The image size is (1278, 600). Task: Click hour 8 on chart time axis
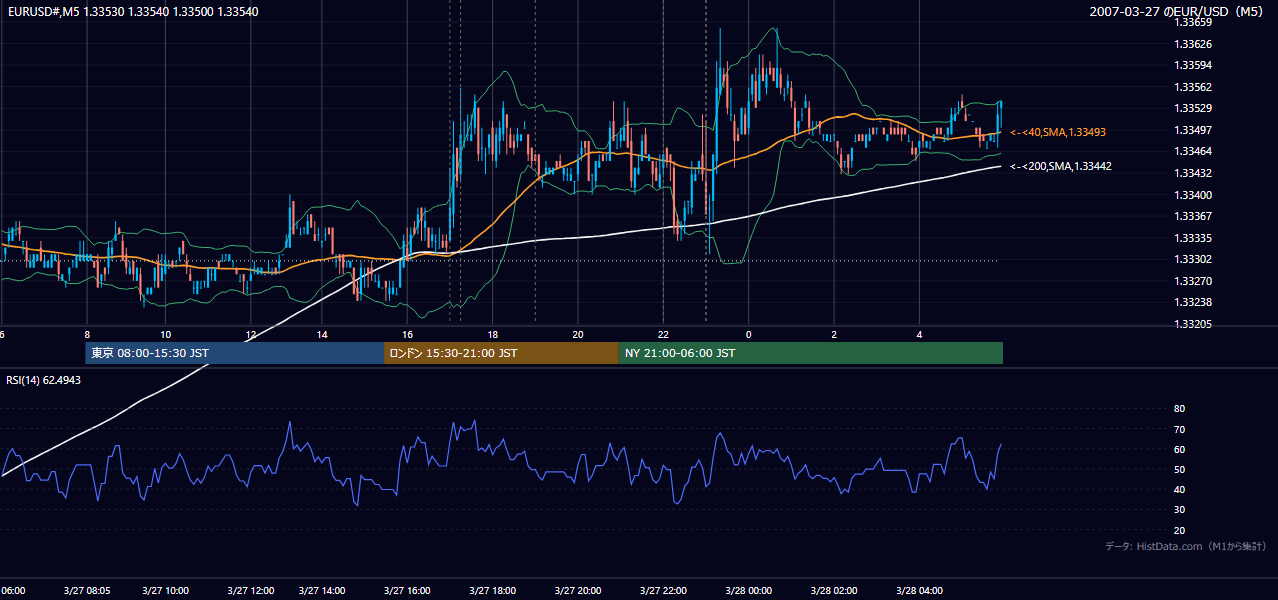[x=87, y=334]
